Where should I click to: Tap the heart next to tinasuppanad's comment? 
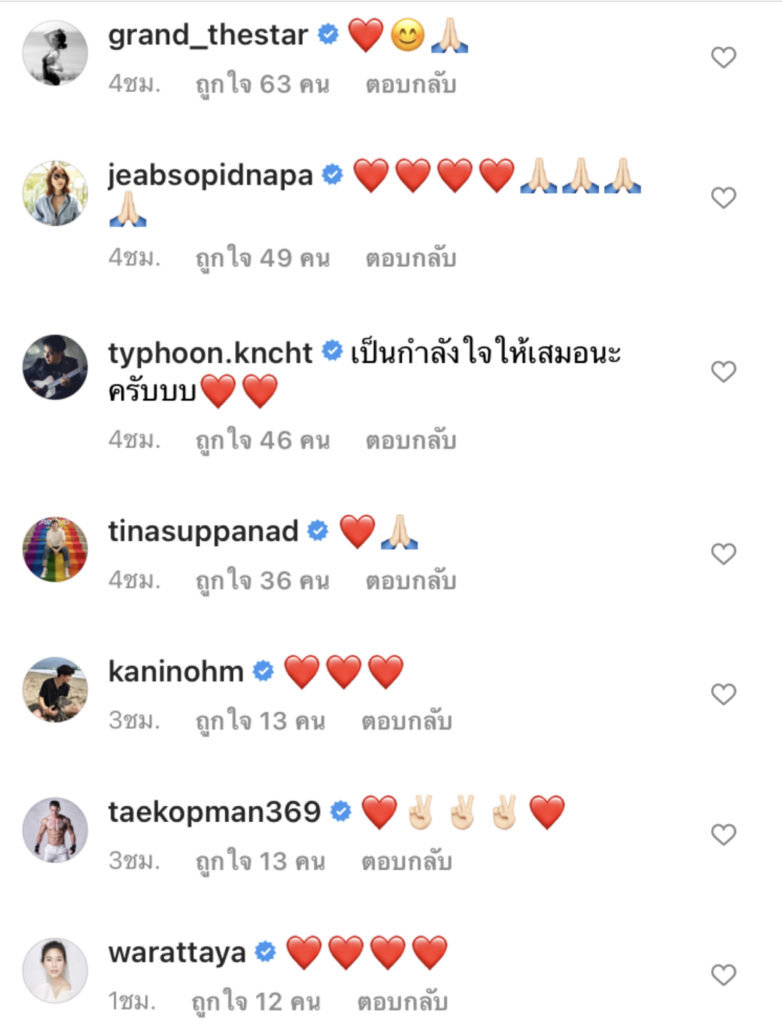723,554
